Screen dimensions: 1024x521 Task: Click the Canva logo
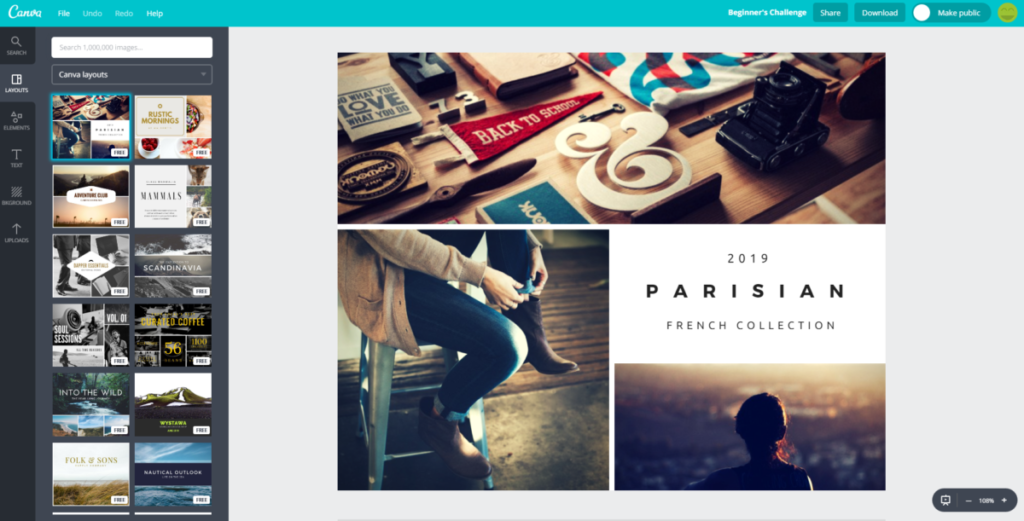(25, 12)
